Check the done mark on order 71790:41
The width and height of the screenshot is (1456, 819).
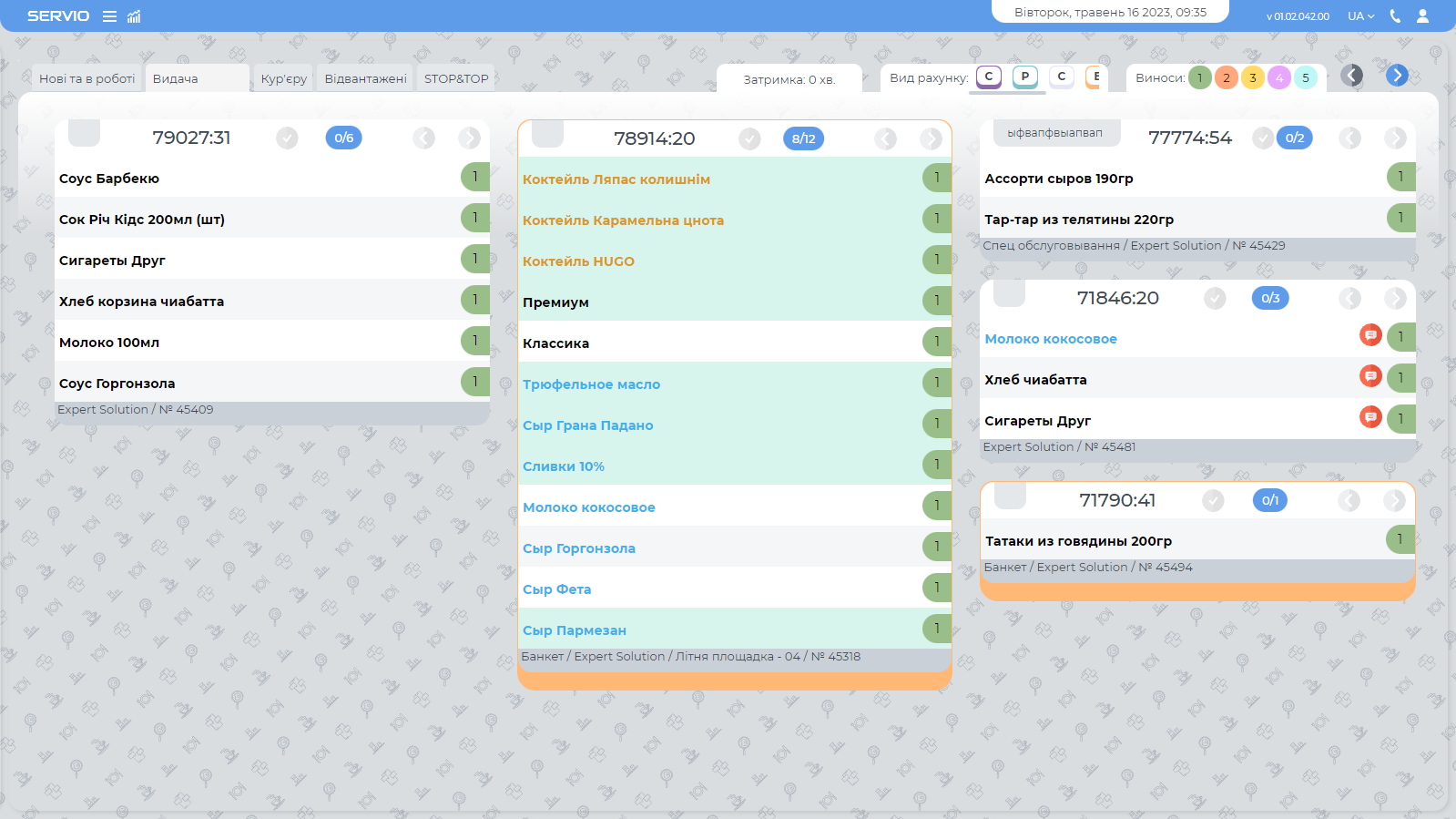pyautogui.click(x=1213, y=501)
